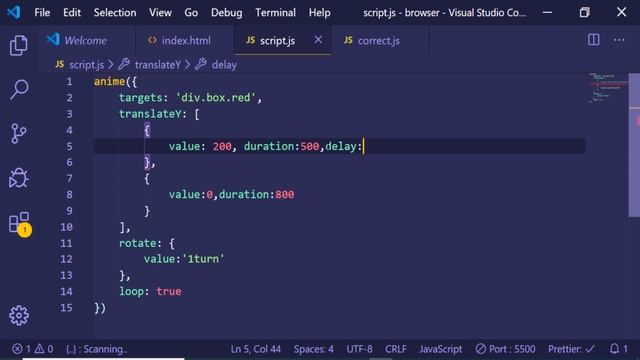Click the Scanning status indicator
640x360 pixels.
[97, 349]
